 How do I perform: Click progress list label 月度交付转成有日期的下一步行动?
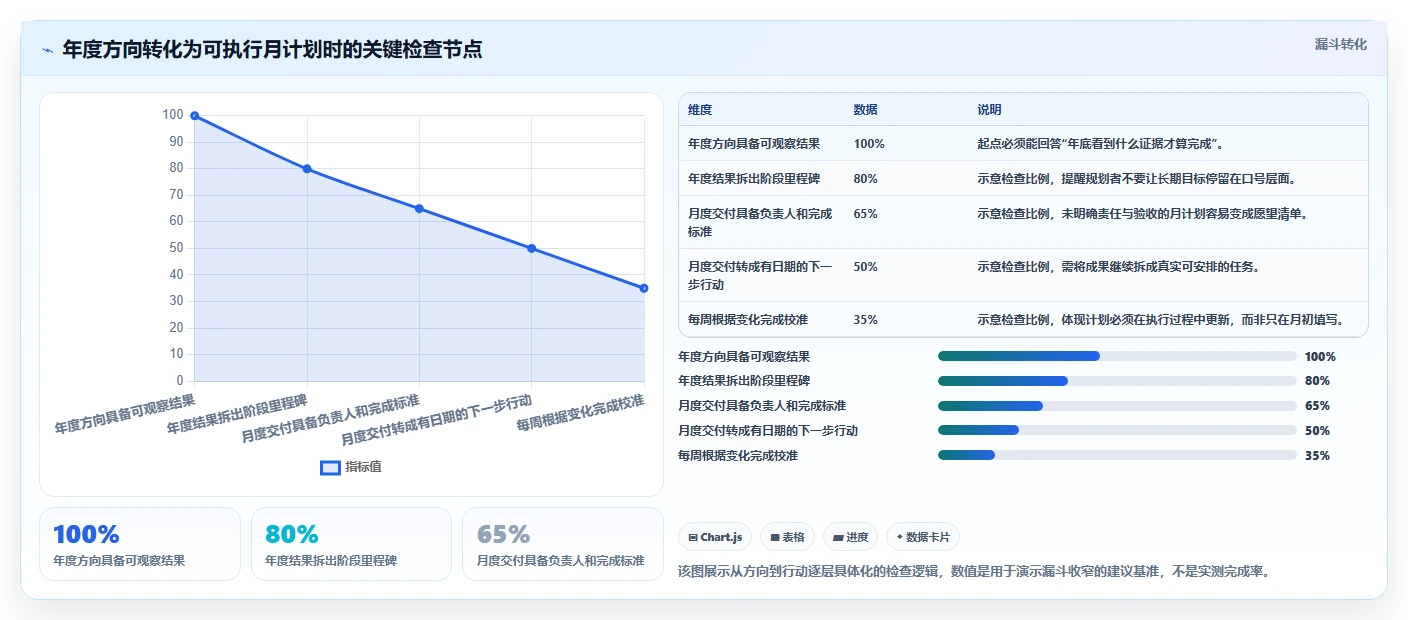point(768,431)
